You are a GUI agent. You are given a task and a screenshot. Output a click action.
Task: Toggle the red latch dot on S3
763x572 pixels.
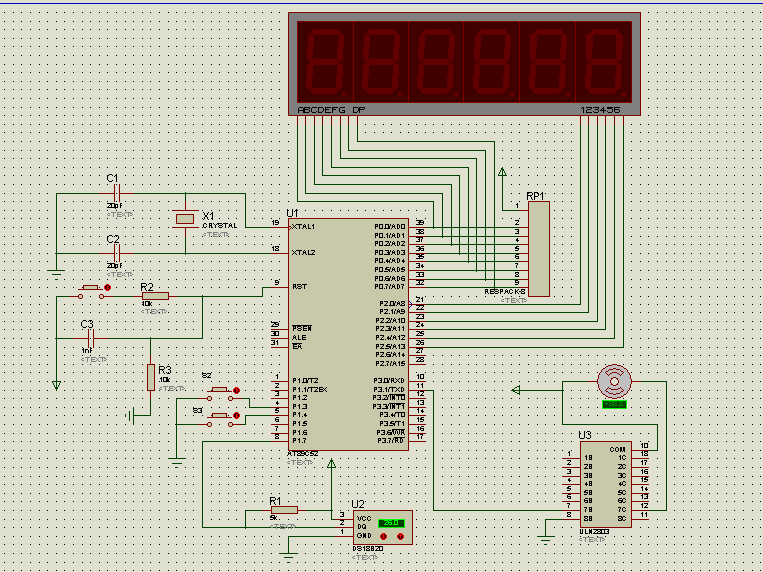236,416
